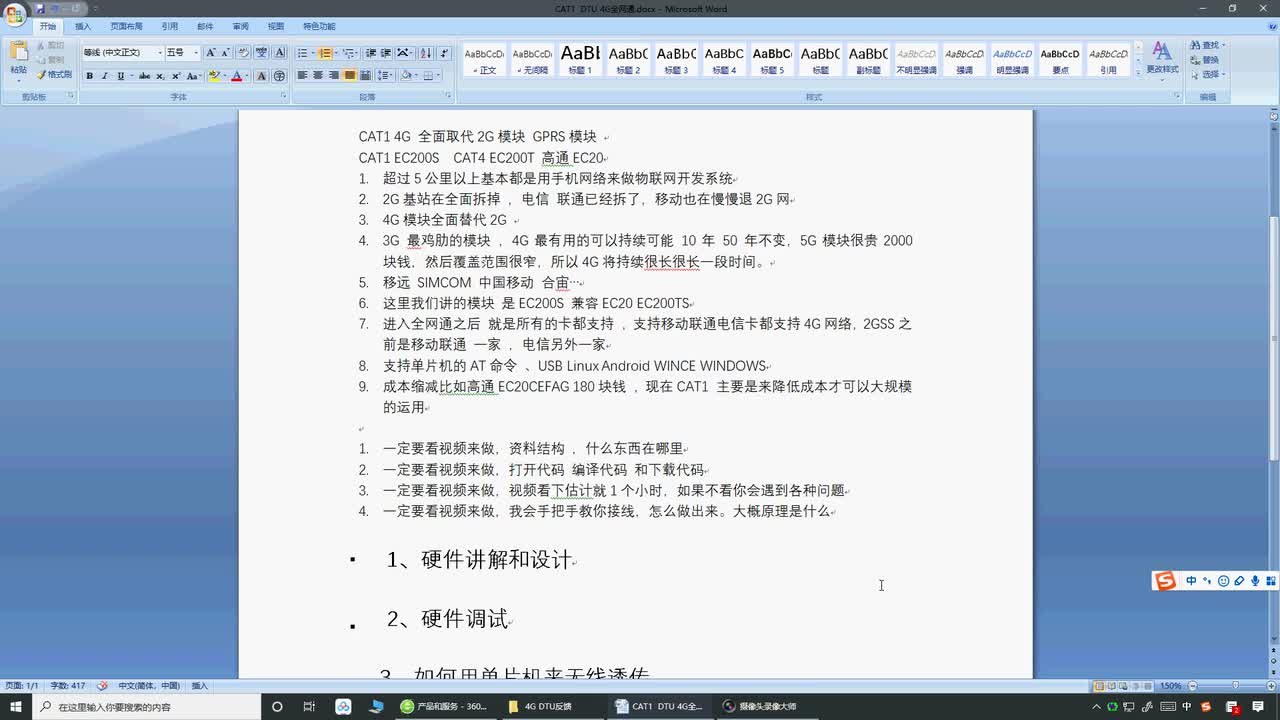Expand the styles gallery More arrow

tap(1136, 73)
